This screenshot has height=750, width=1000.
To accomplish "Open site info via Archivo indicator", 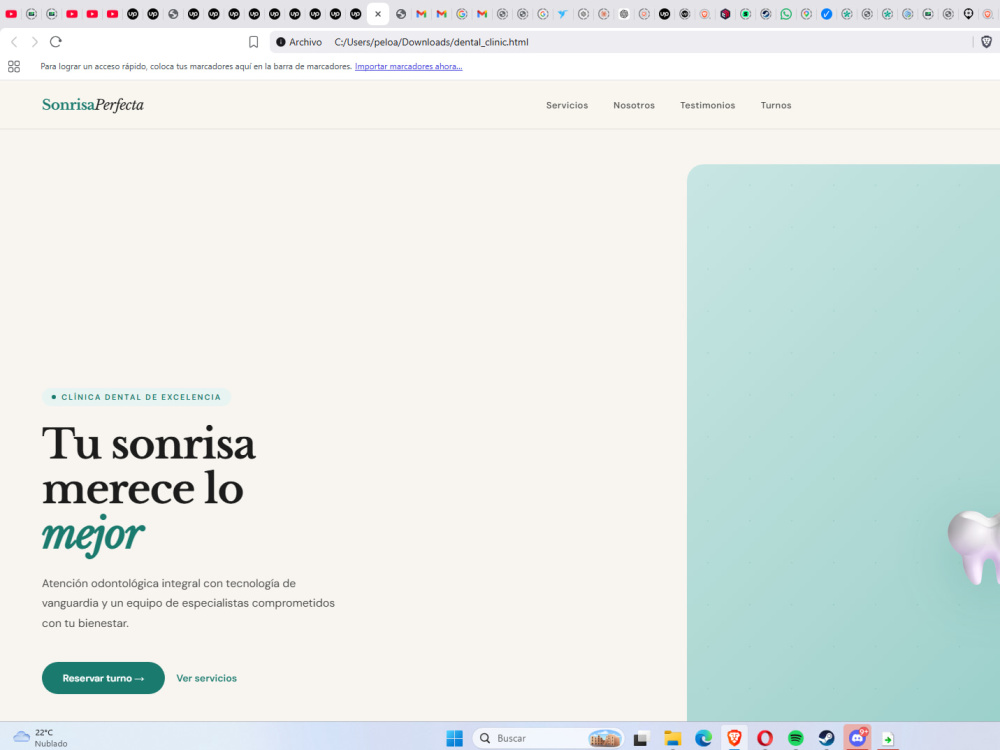I will coord(298,42).
